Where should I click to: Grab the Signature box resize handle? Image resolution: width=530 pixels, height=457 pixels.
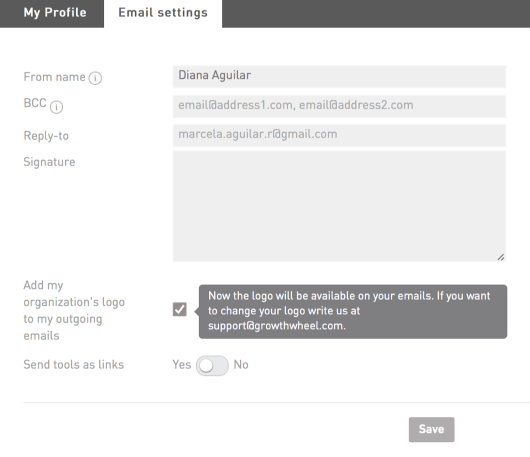click(x=501, y=257)
